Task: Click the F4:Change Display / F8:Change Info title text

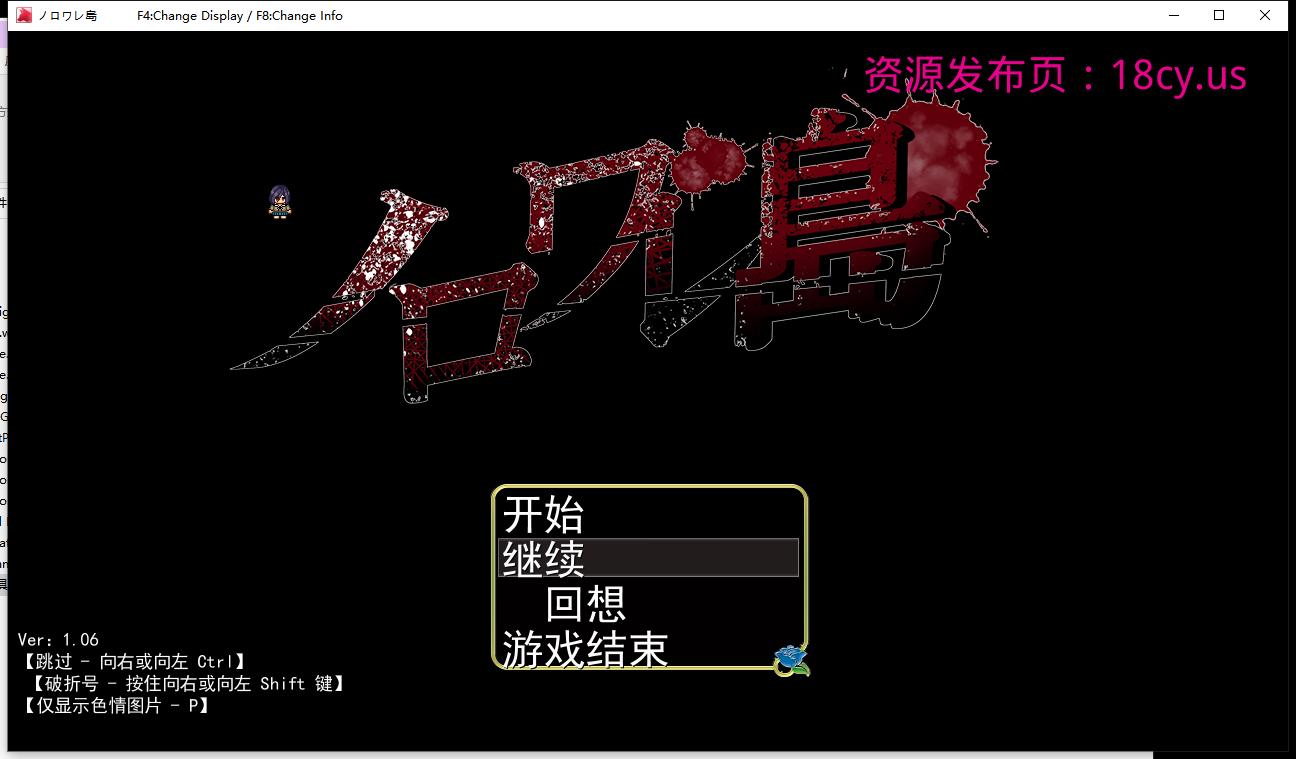Action: [240, 15]
